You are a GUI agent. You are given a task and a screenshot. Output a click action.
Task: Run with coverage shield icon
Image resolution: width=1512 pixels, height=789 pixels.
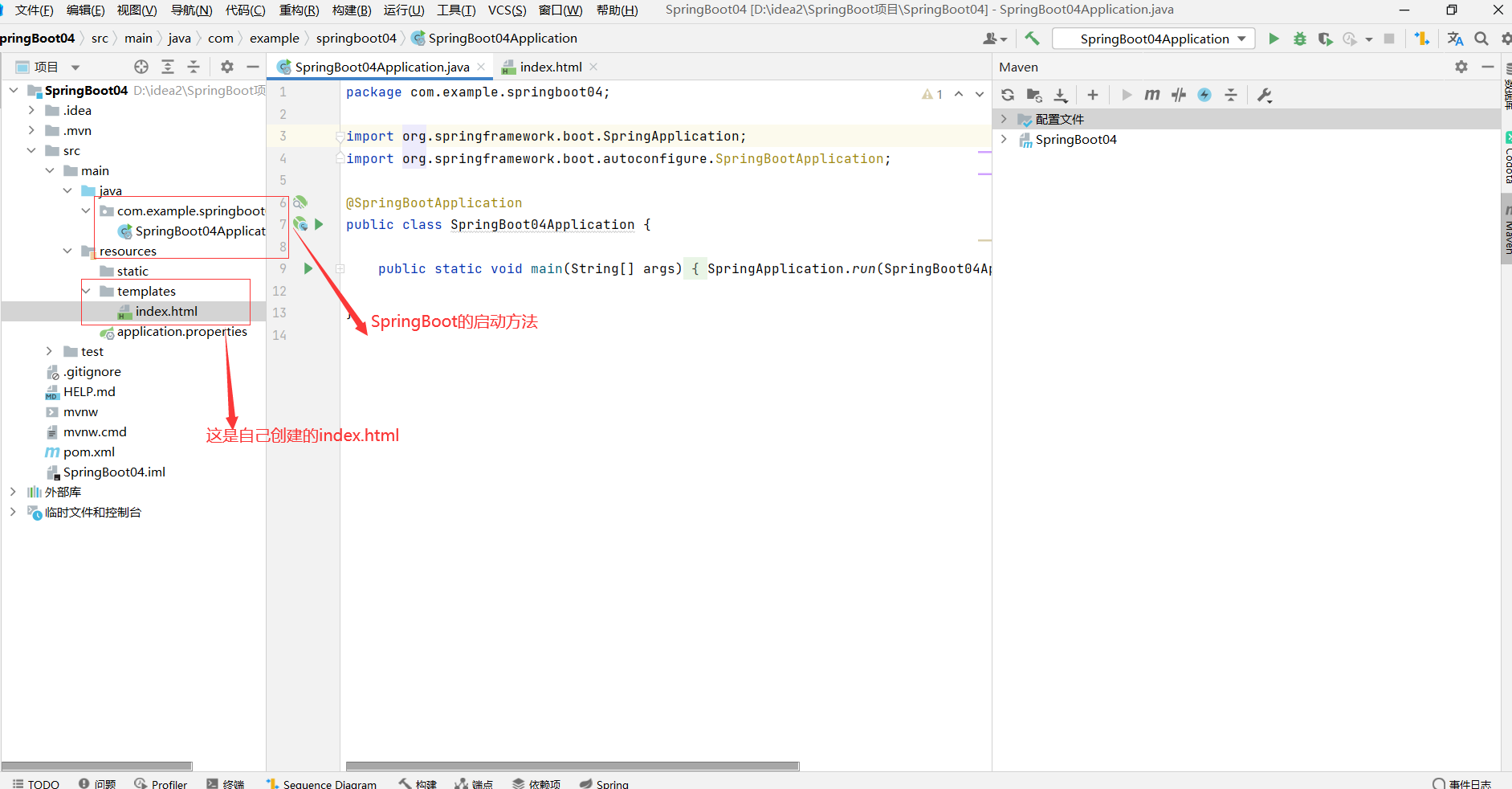point(1325,39)
